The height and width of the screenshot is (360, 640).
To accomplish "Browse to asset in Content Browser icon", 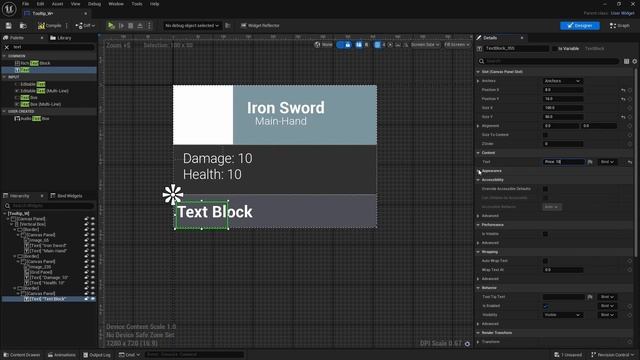I will 23,26.
